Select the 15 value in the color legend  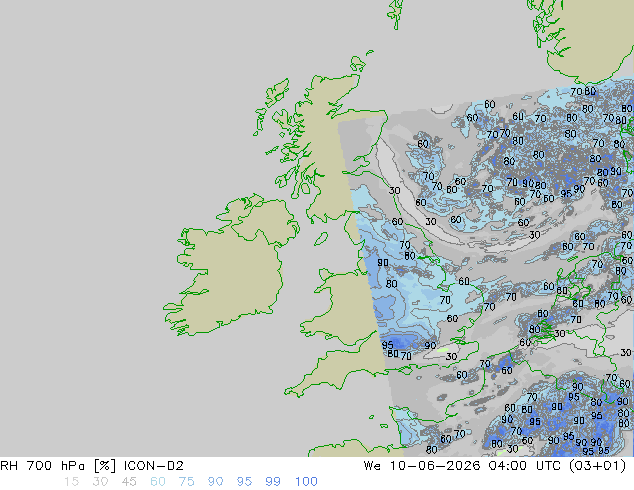click(x=71, y=482)
